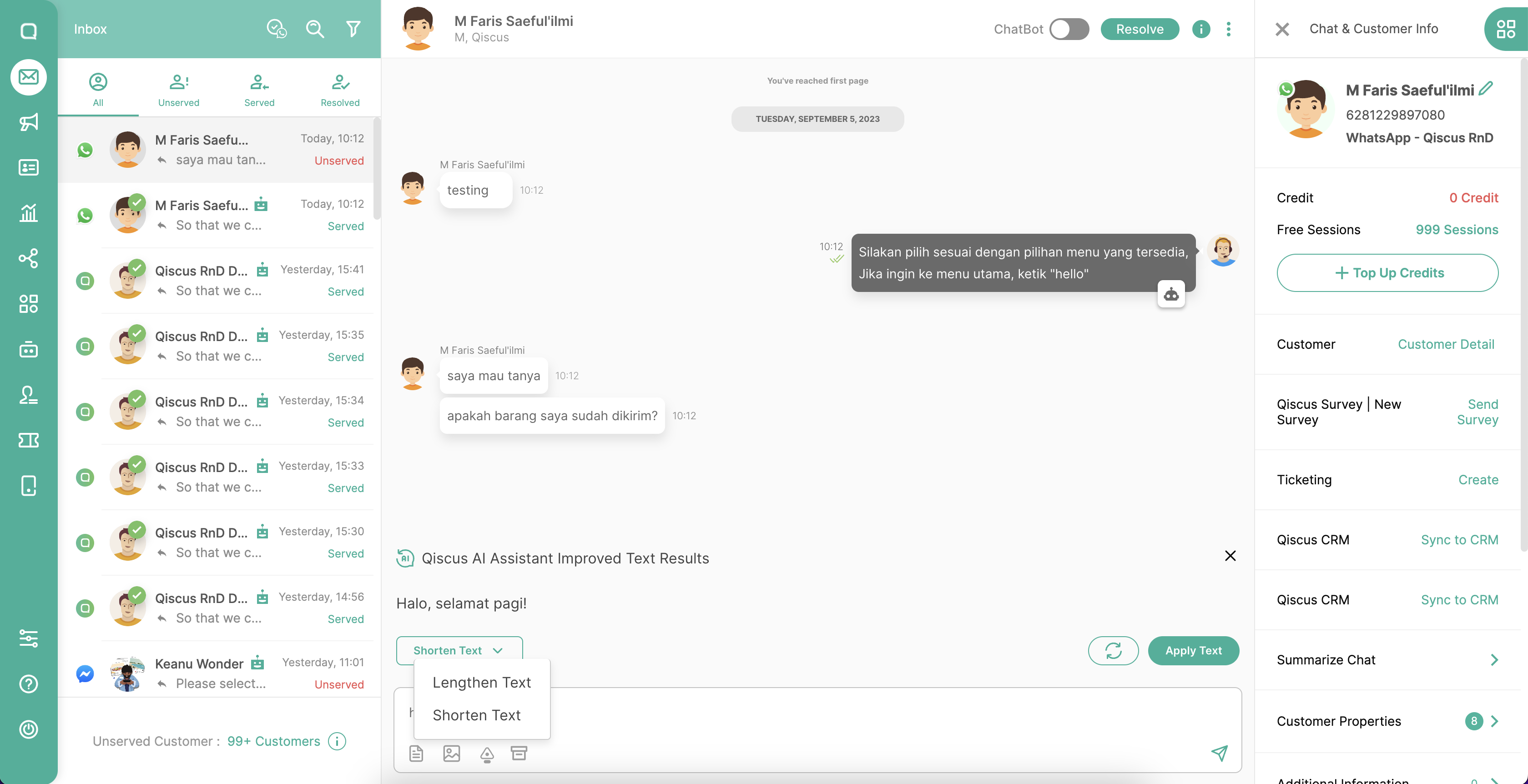This screenshot has height=784, width=1528.
Task: Open the broadcast megaphone icon in sidebar
Action: click(29, 122)
